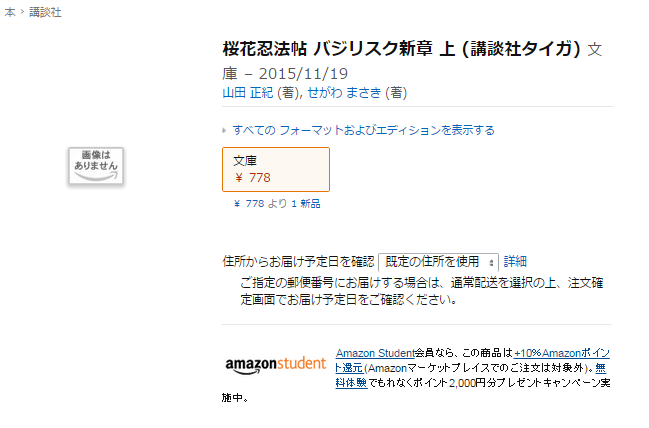The height and width of the screenshot is (428, 649).
Task: Click the 住所からお届け予定日を確認 label
Action: [x=297, y=261]
